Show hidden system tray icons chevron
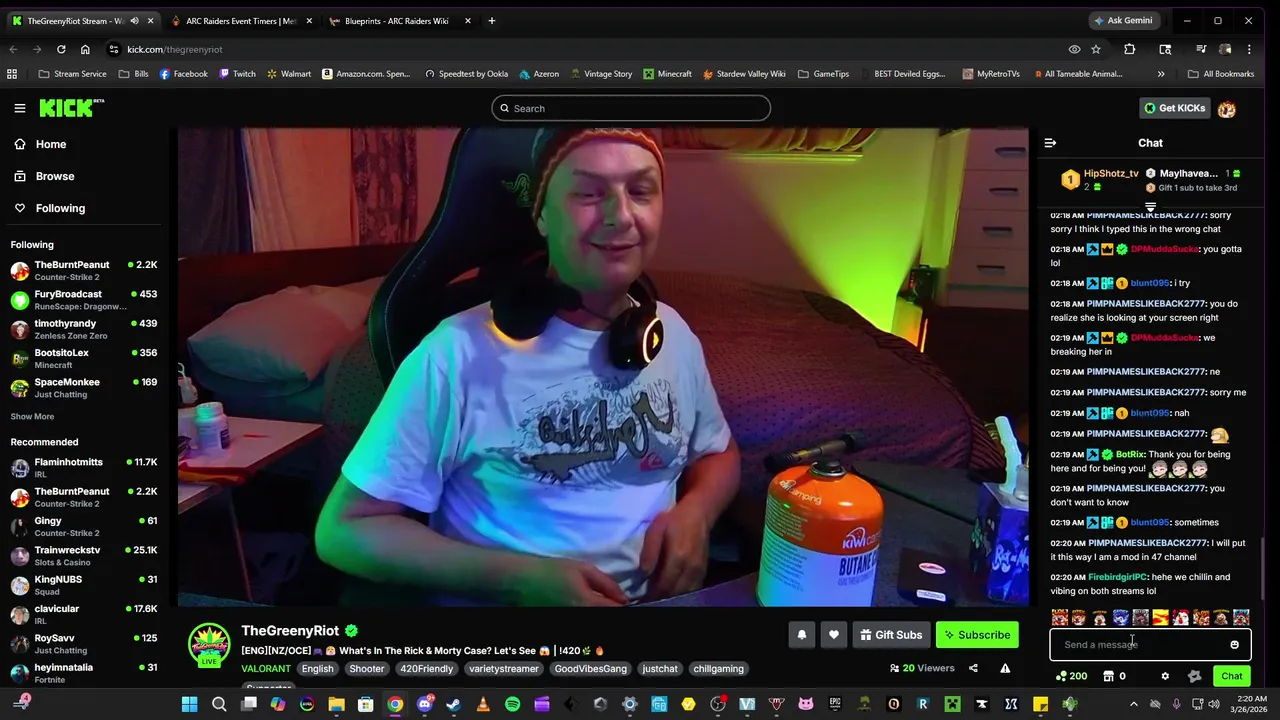 1133,704
